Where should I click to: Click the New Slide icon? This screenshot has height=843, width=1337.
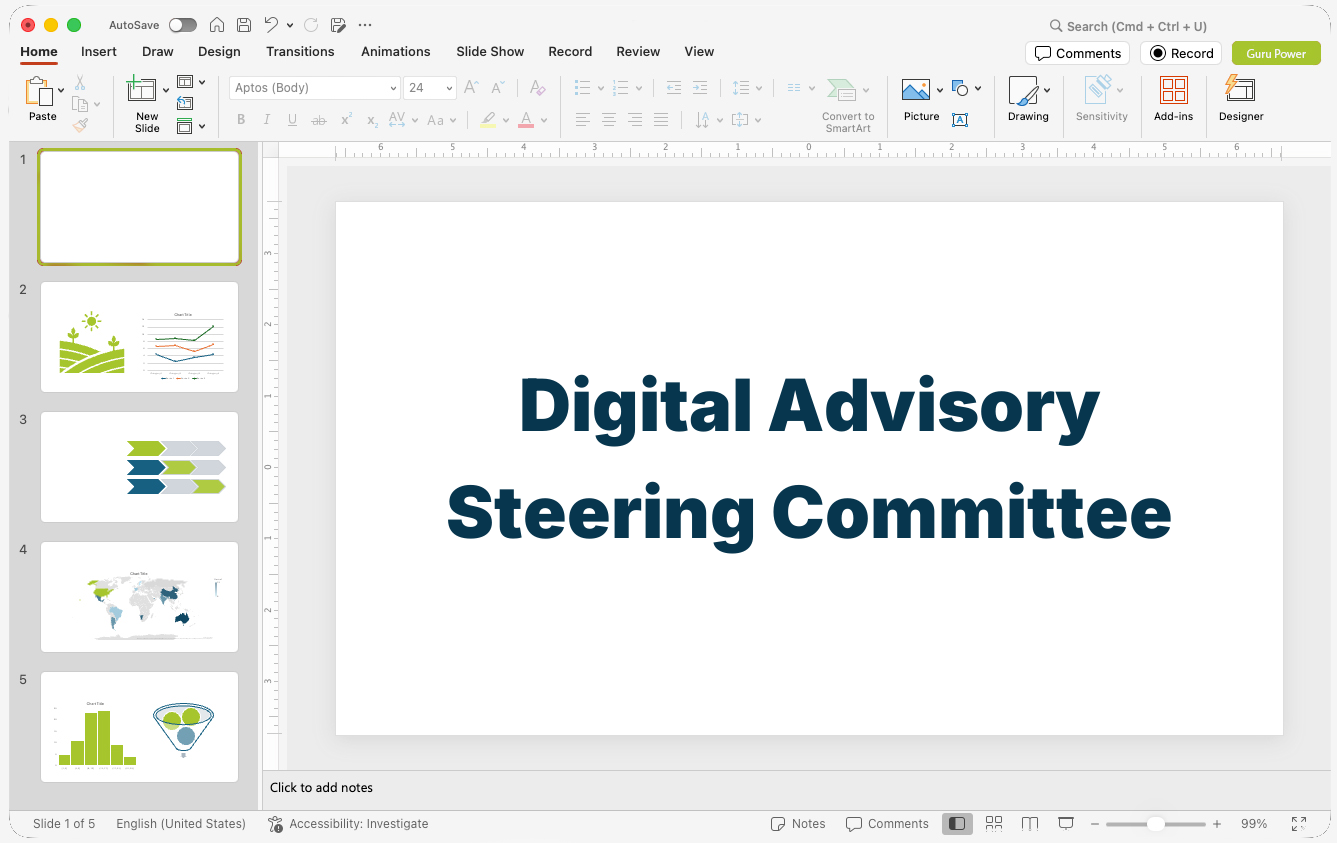[141, 89]
